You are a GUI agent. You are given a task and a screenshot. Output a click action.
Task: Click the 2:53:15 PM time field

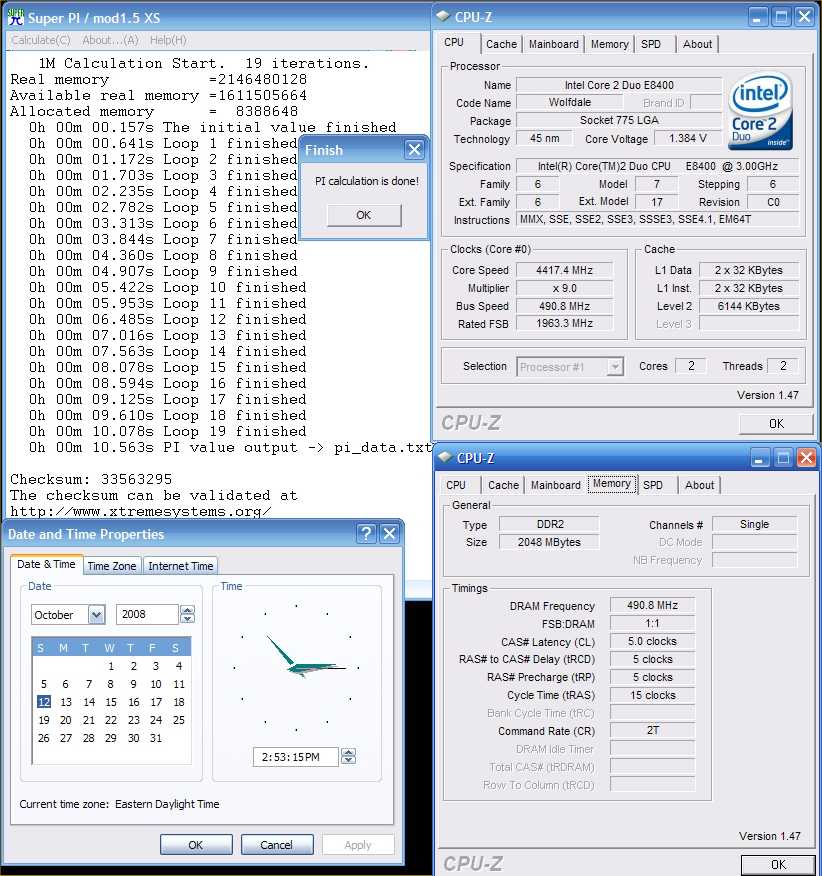[x=296, y=757]
